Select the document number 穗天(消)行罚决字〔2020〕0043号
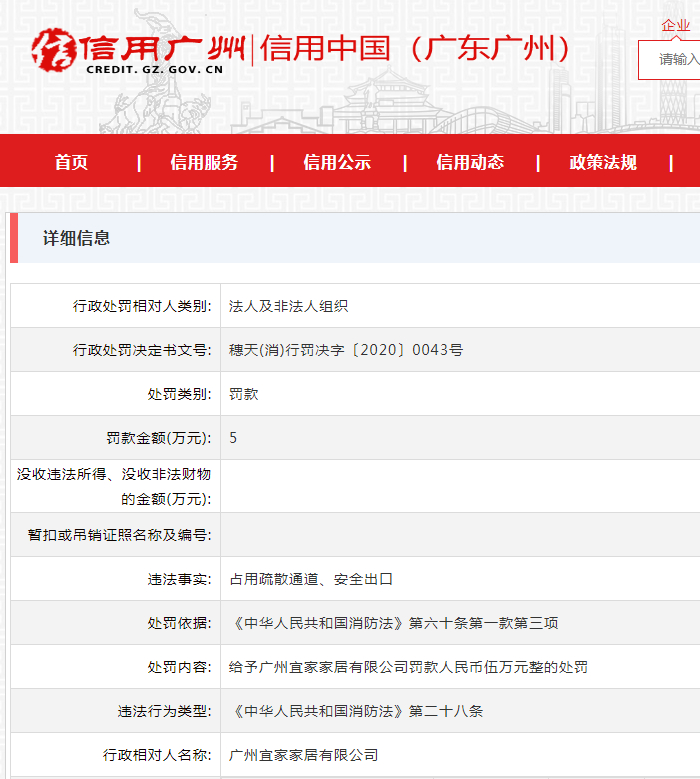This screenshot has height=779, width=700. 346,350
